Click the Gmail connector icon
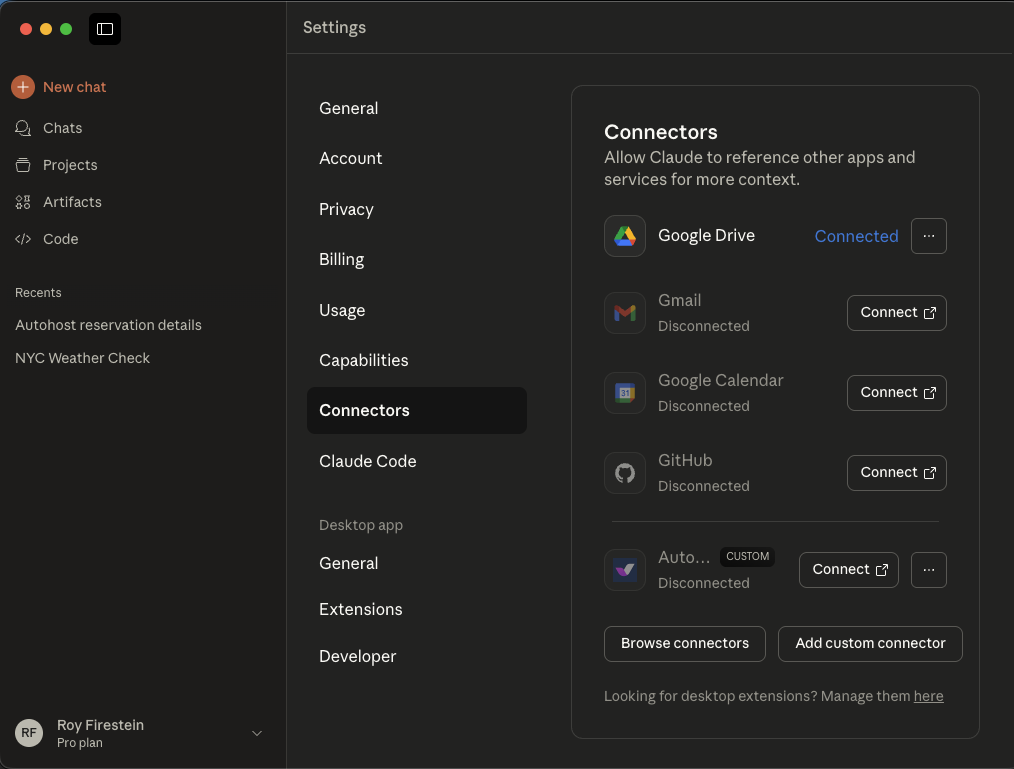 tap(624, 312)
